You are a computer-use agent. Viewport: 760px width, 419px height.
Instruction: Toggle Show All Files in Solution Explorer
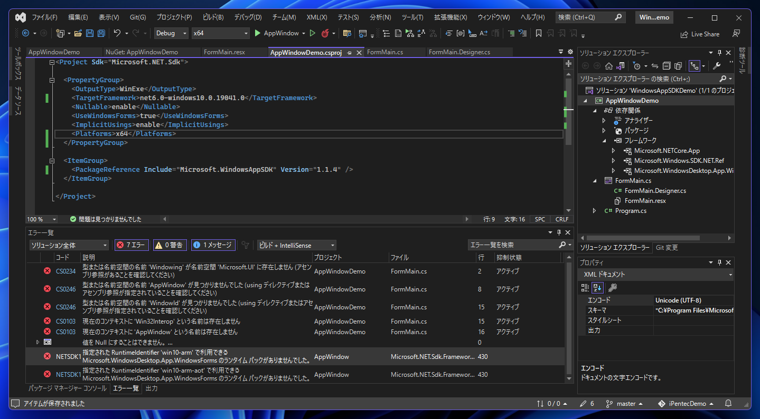coord(678,66)
